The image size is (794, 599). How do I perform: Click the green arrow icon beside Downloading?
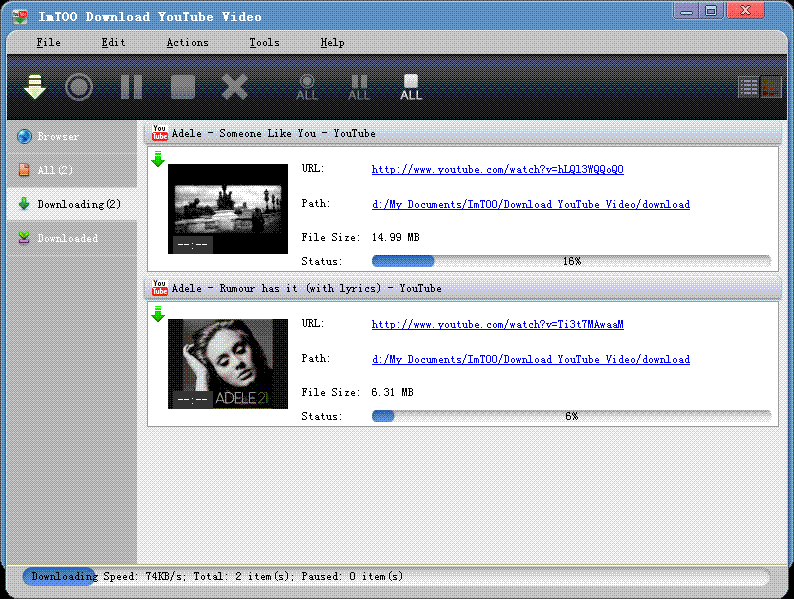click(x=24, y=204)
